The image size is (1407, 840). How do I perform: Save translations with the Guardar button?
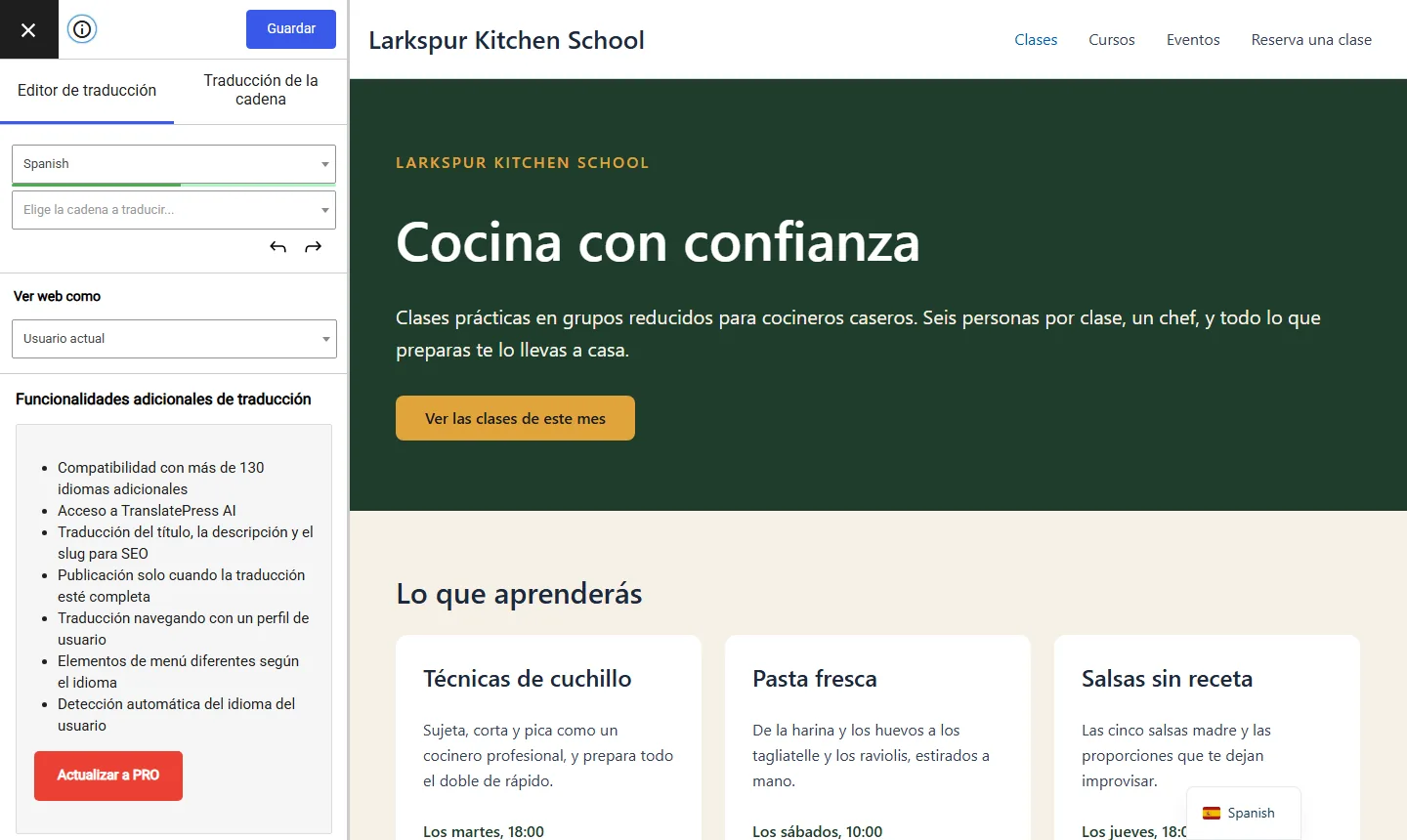[291, 29]
